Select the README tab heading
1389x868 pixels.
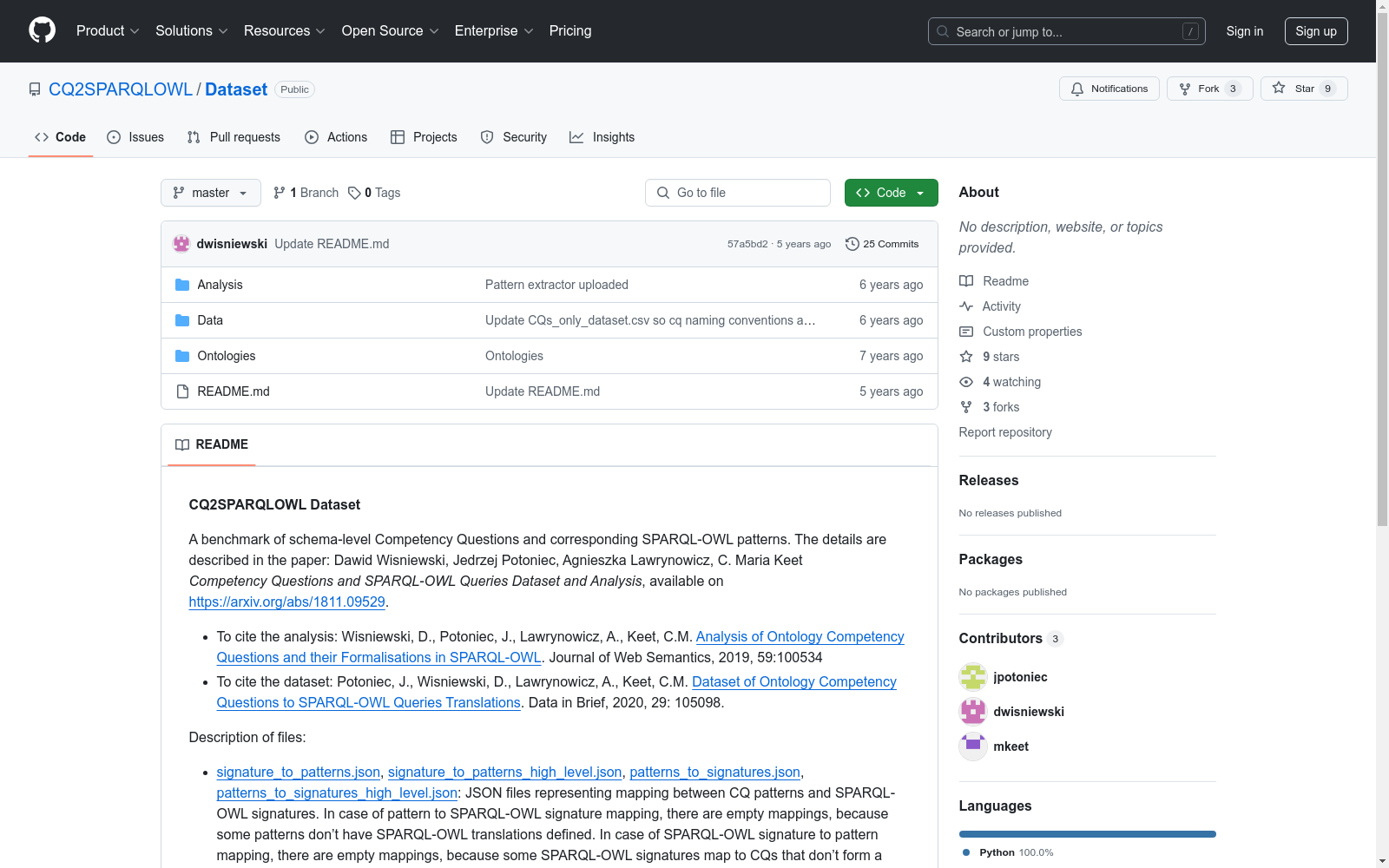coord(212,444)
